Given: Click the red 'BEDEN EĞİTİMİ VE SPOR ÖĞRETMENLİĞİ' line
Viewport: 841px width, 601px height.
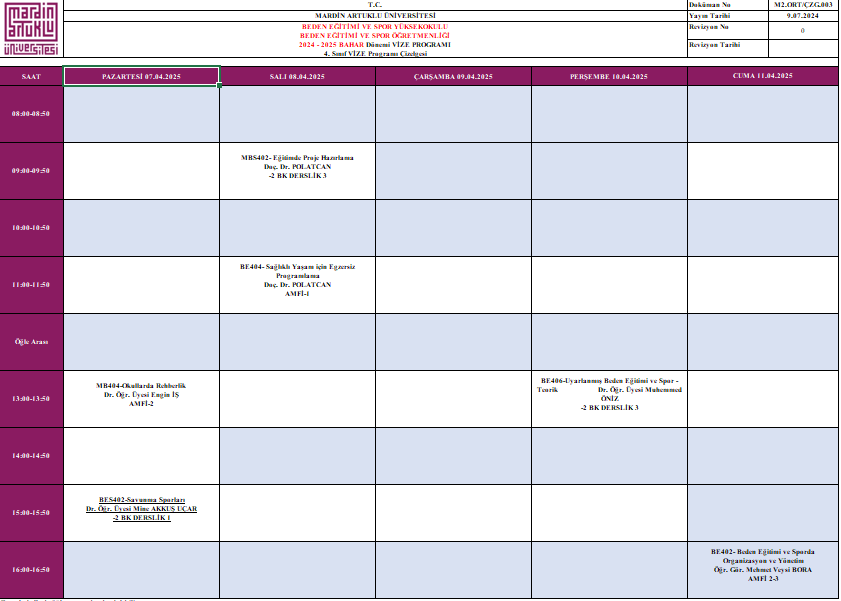Looking at the screenshot, I should point(375,36).
